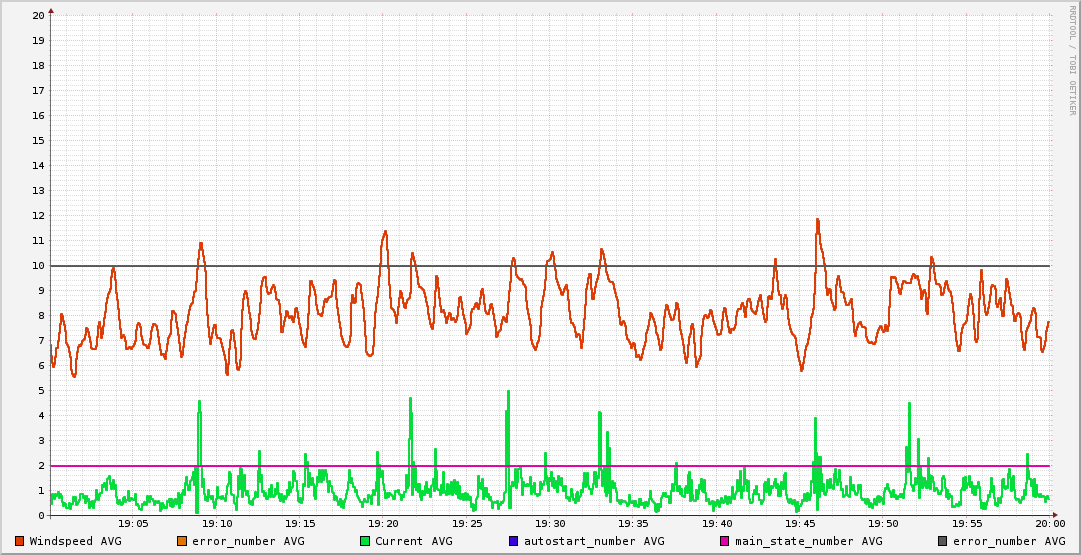1081x555 pixels.
Task: Click the magenta main_state_number AVG legend swatch
Action: coord(725,541)
